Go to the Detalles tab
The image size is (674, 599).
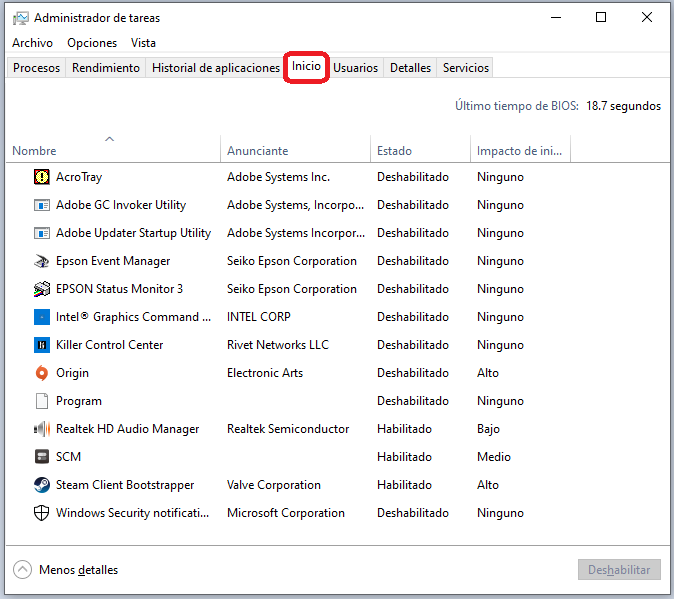tap(410, 68)
